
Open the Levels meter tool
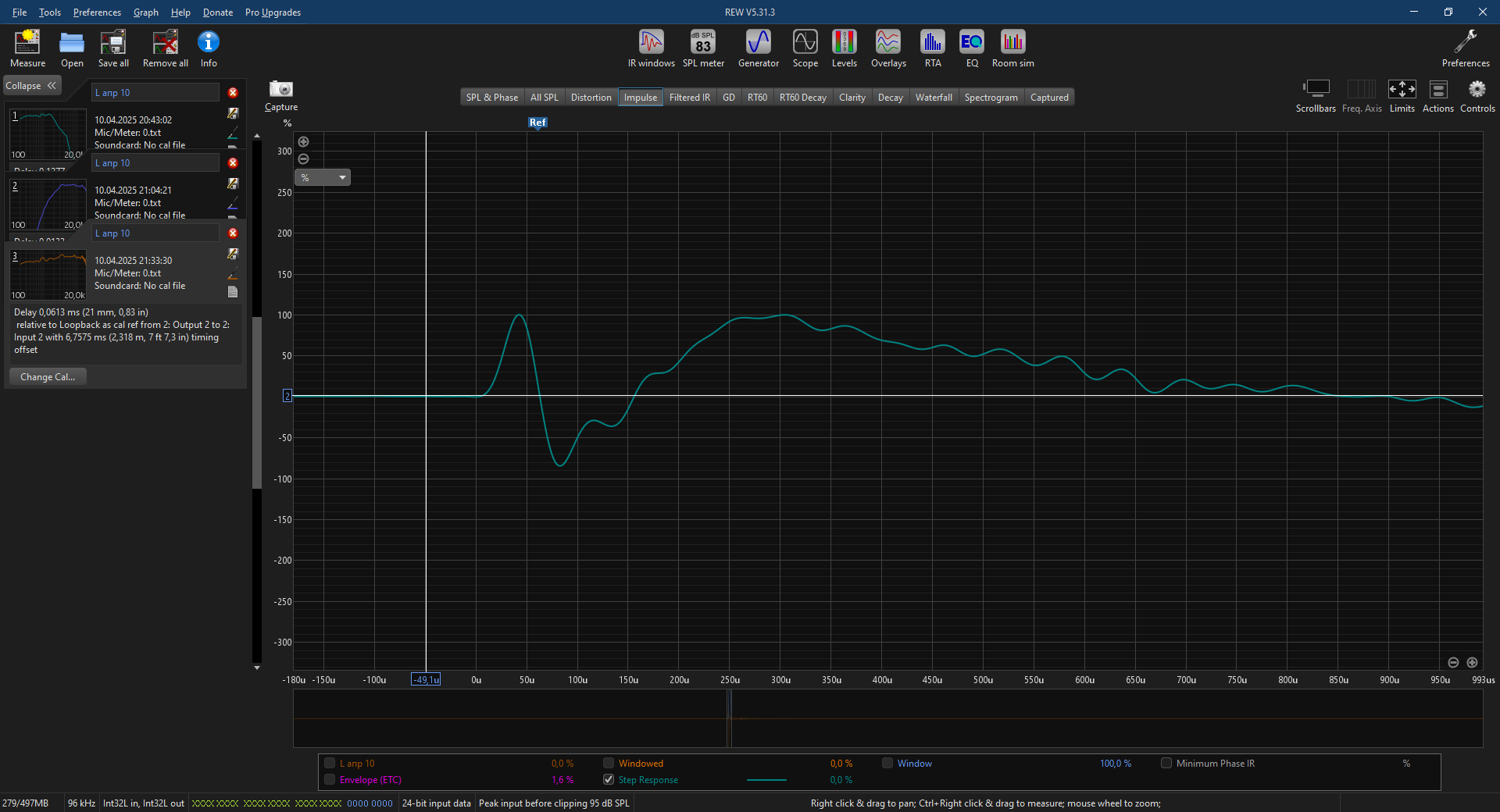coord(845,48)
